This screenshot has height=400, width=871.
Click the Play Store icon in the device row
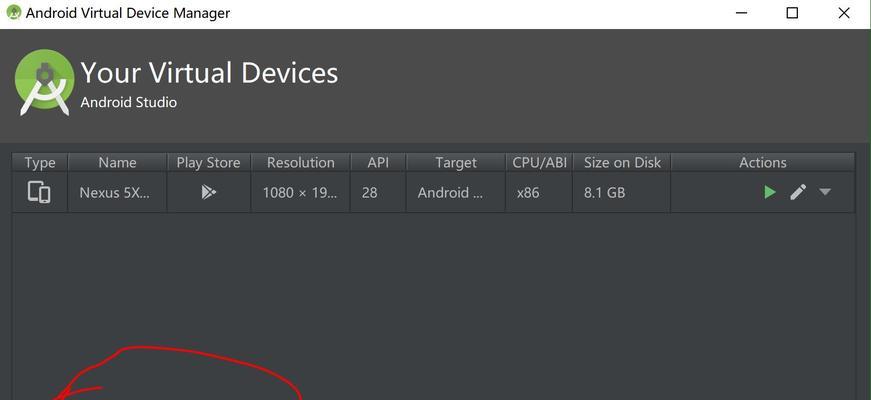tap(208, 192)
